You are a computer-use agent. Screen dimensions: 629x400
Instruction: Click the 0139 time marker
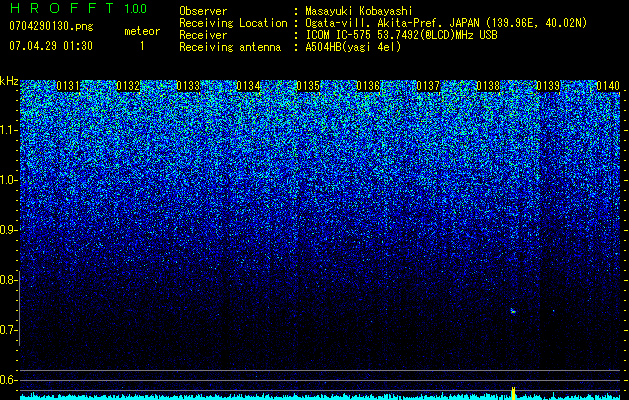(x=548, y=86)
